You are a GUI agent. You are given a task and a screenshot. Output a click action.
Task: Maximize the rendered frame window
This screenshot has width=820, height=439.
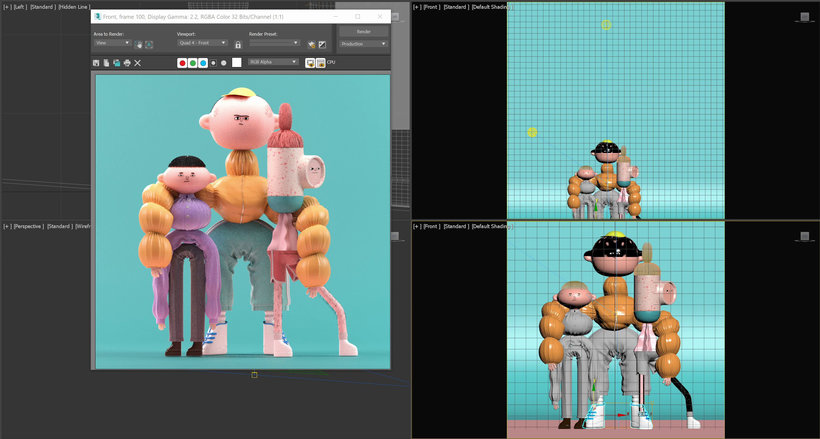358,17
